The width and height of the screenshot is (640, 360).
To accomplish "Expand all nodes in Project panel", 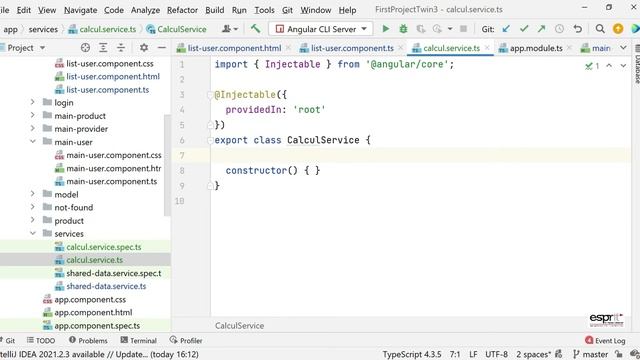I will pos(103,48).
